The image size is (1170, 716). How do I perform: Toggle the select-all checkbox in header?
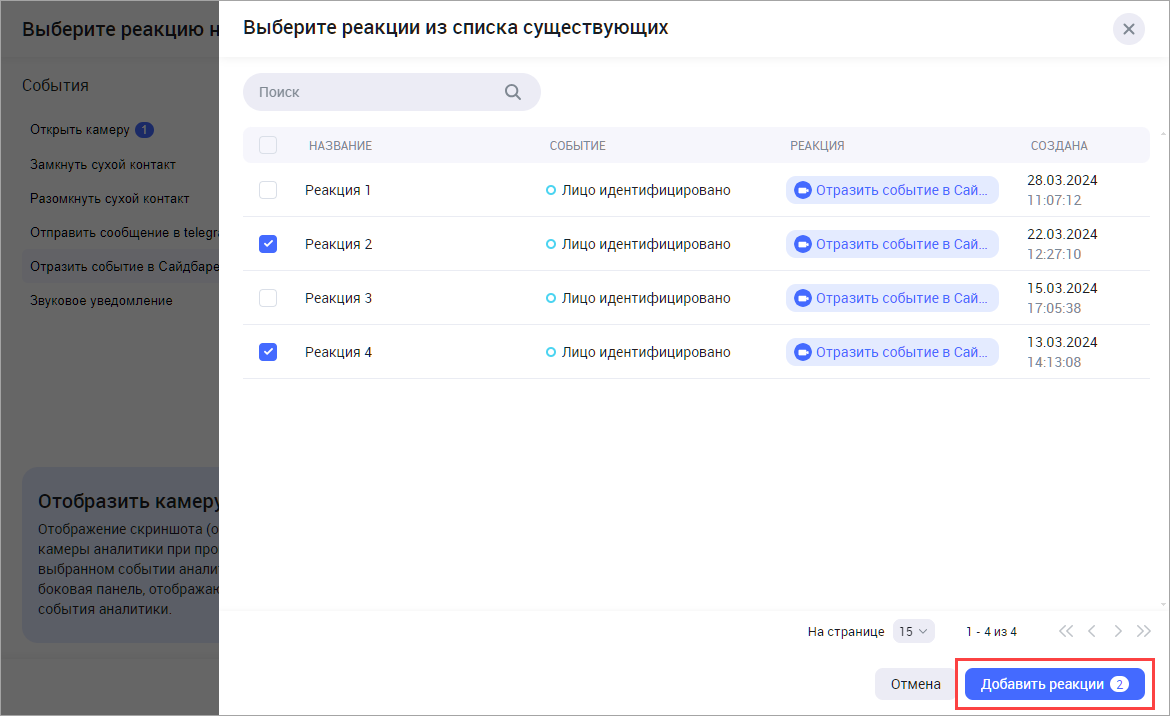(x=268, y=145)
